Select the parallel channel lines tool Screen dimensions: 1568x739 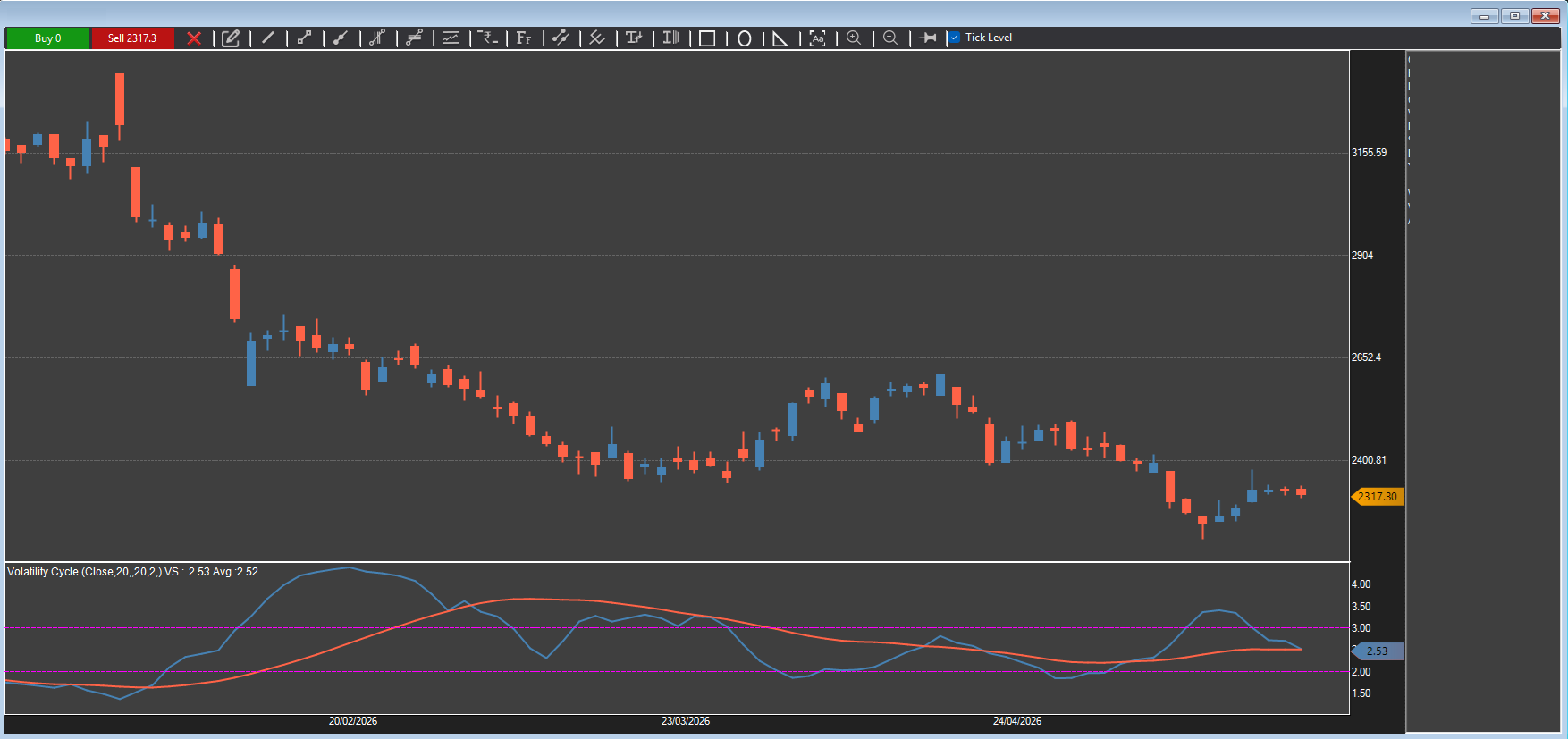[x=414, y=38]
